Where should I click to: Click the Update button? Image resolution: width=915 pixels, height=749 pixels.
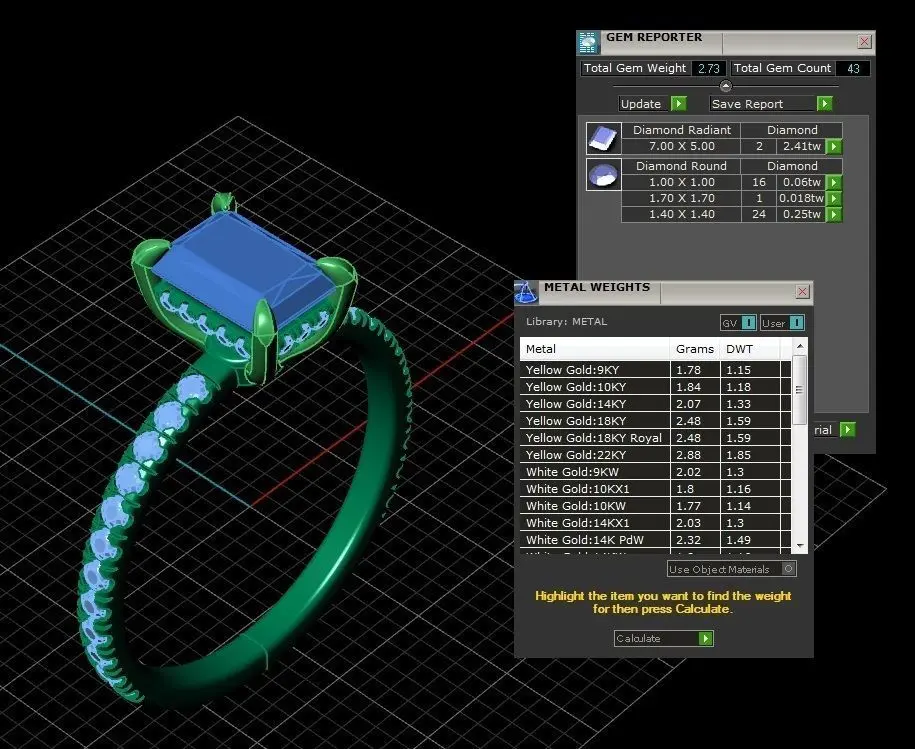click(653, 104)
